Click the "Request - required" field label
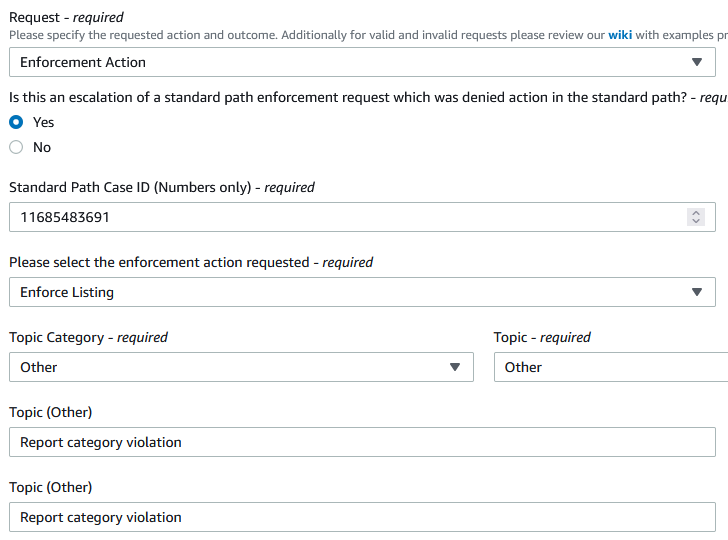 (x=66, y=17)
